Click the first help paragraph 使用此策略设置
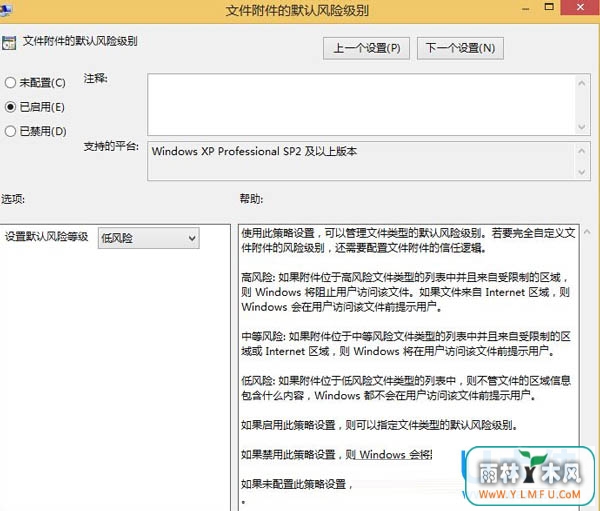 pos(408,240)
